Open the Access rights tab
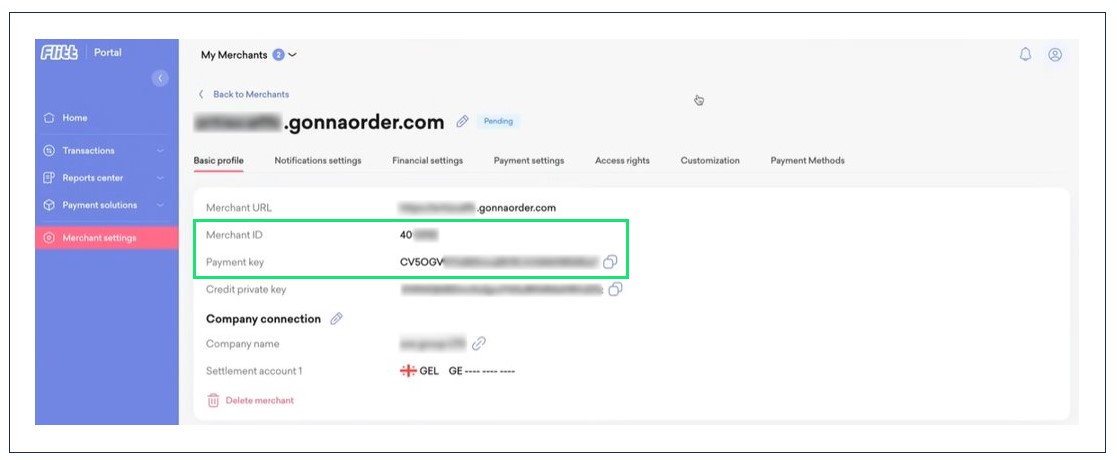The width and height of the screenshot is (1117, 460). click(622, 161)
